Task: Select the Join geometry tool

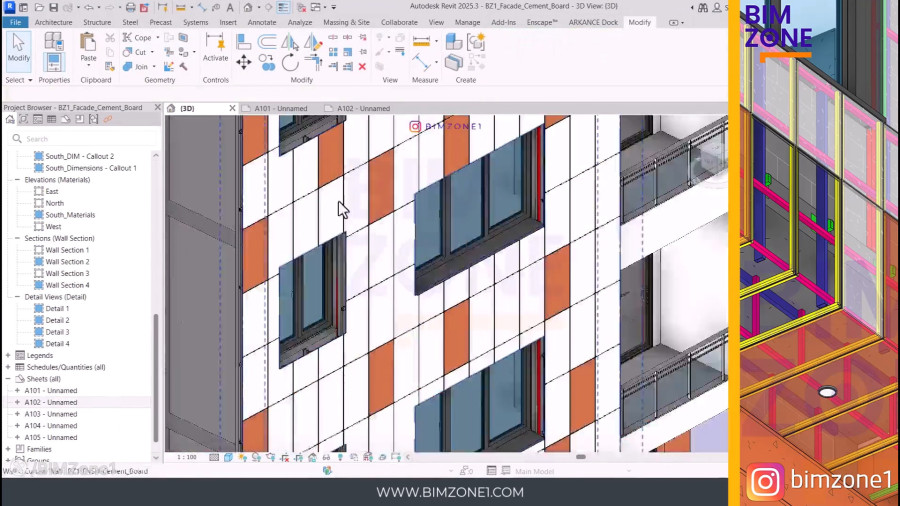Action: [135, 67]
